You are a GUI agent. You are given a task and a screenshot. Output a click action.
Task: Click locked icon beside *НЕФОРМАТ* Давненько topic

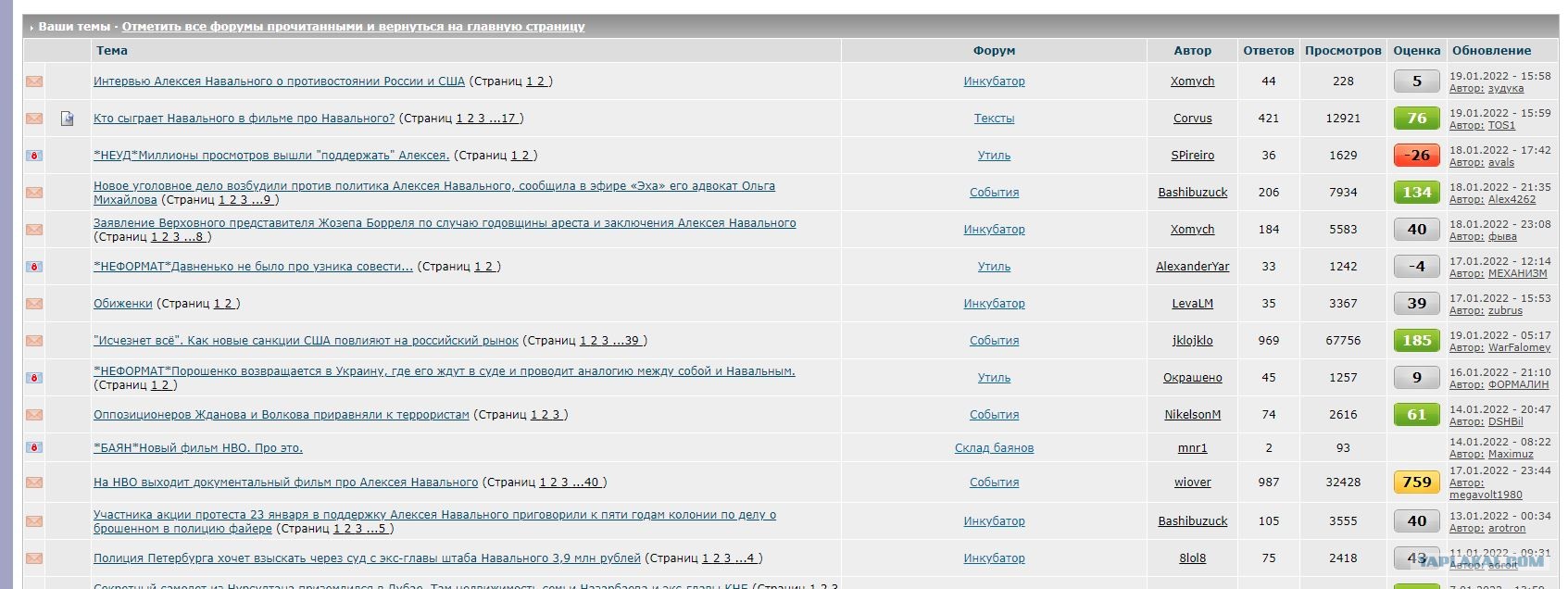tap(34, 267)
